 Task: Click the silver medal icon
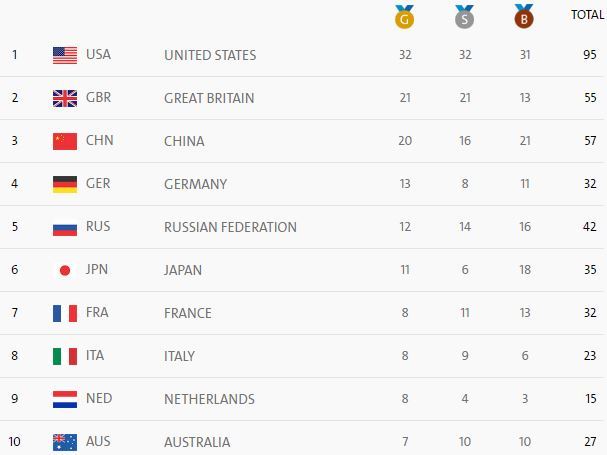click(x=465, y=17)
